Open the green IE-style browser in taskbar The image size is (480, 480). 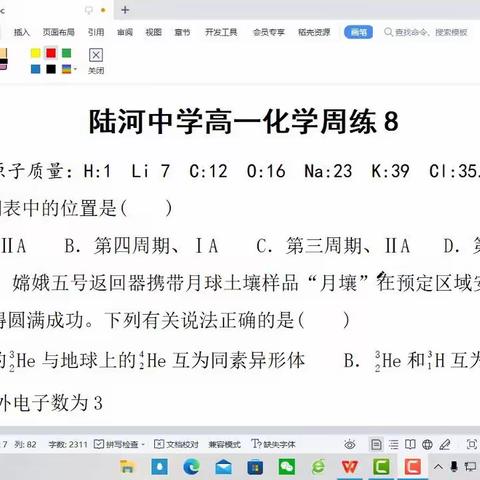click(x=318, y=467)
